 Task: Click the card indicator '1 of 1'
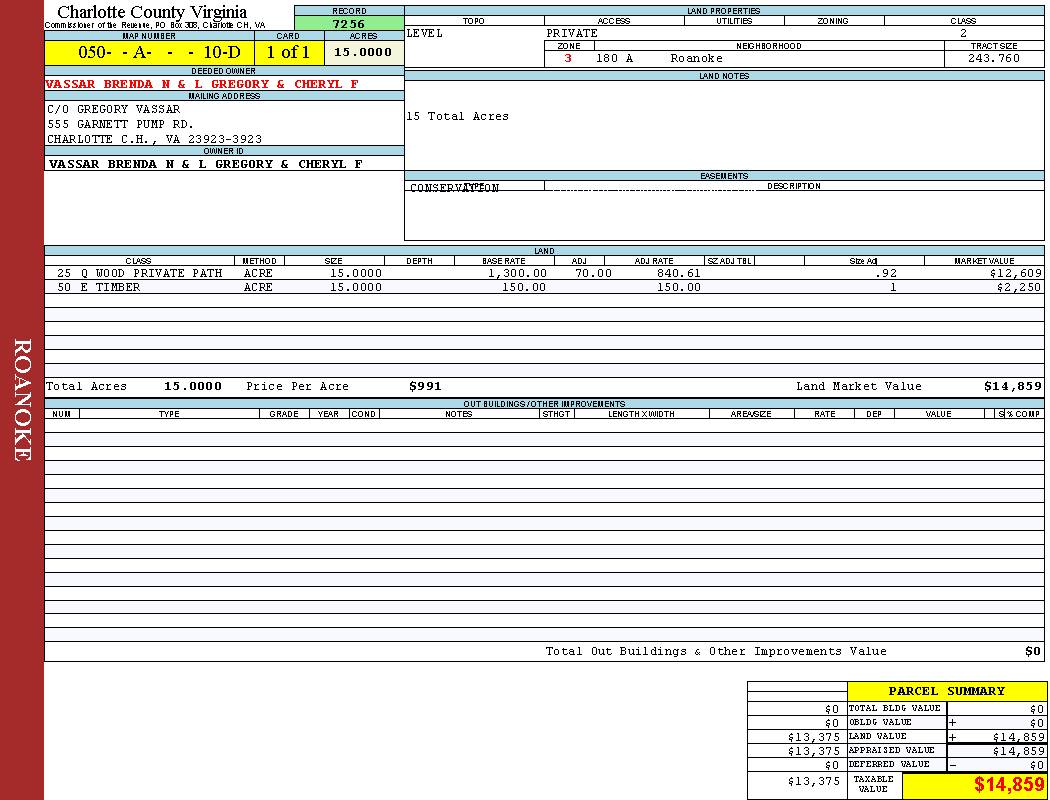288,52
